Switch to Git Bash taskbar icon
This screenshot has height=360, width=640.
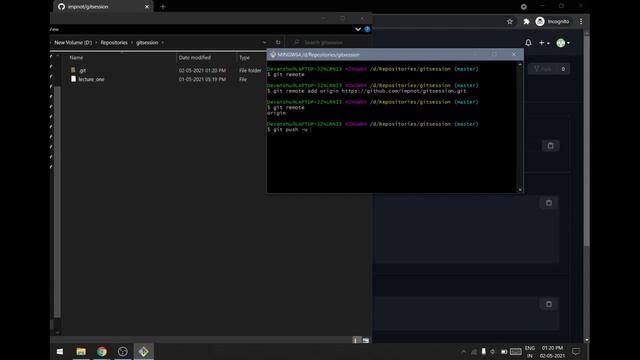tap(143, 351)
